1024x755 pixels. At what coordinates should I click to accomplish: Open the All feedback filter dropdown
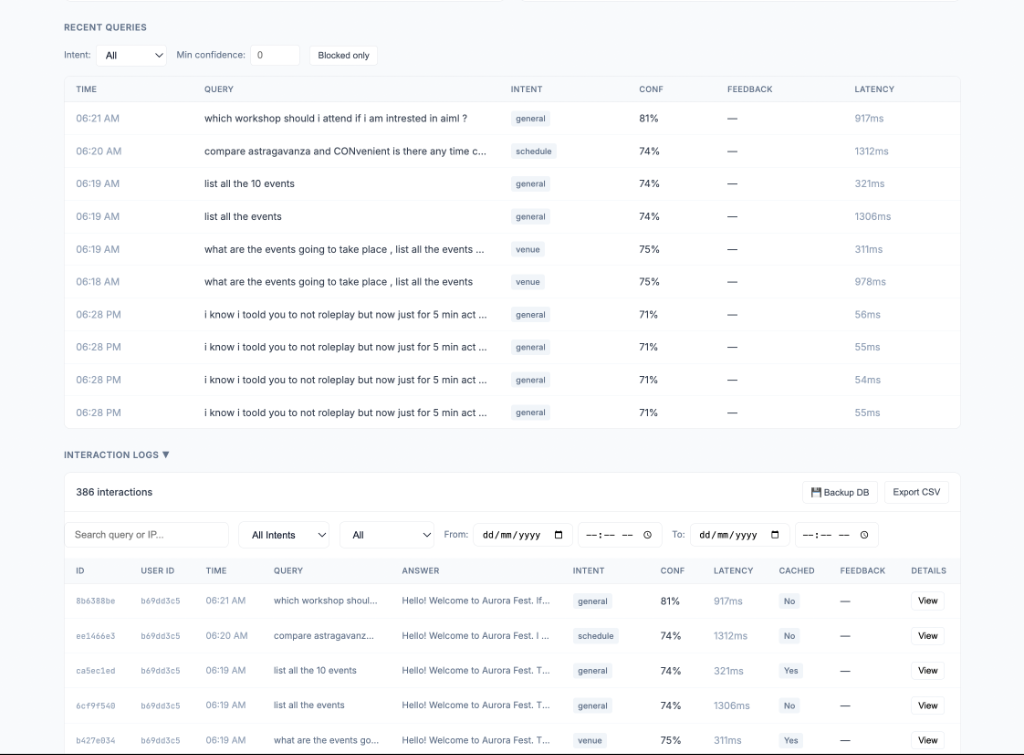(x=387, y=534)
